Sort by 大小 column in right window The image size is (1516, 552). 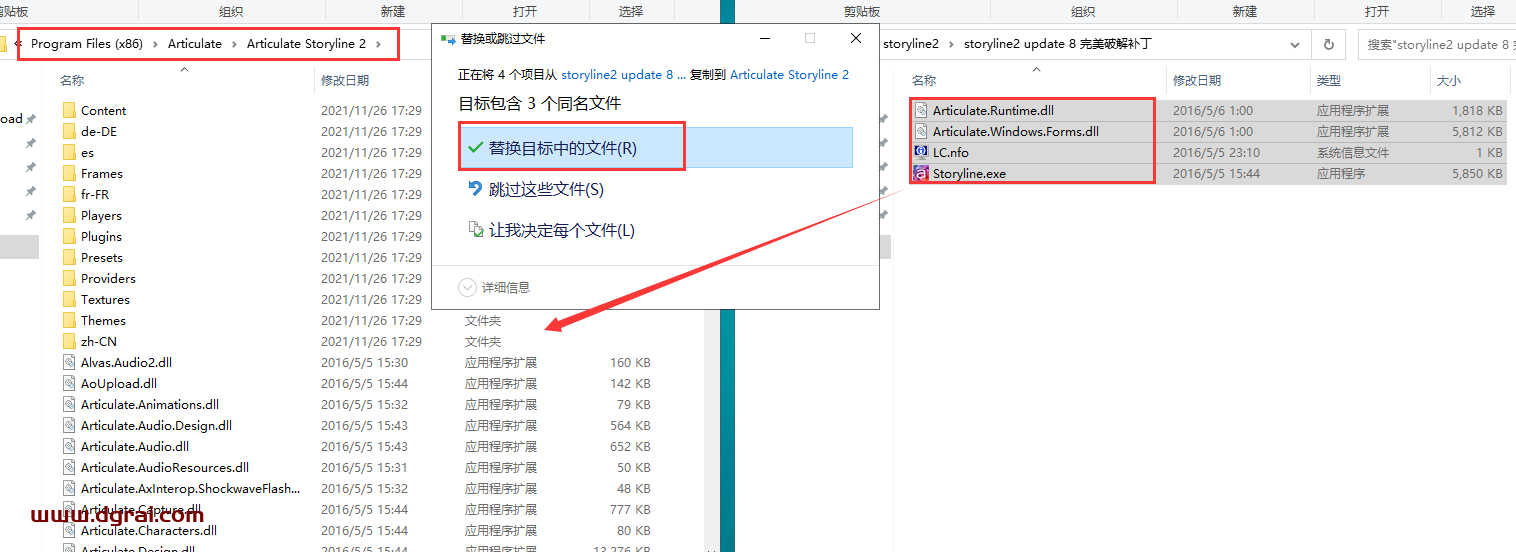(1448, 80)
